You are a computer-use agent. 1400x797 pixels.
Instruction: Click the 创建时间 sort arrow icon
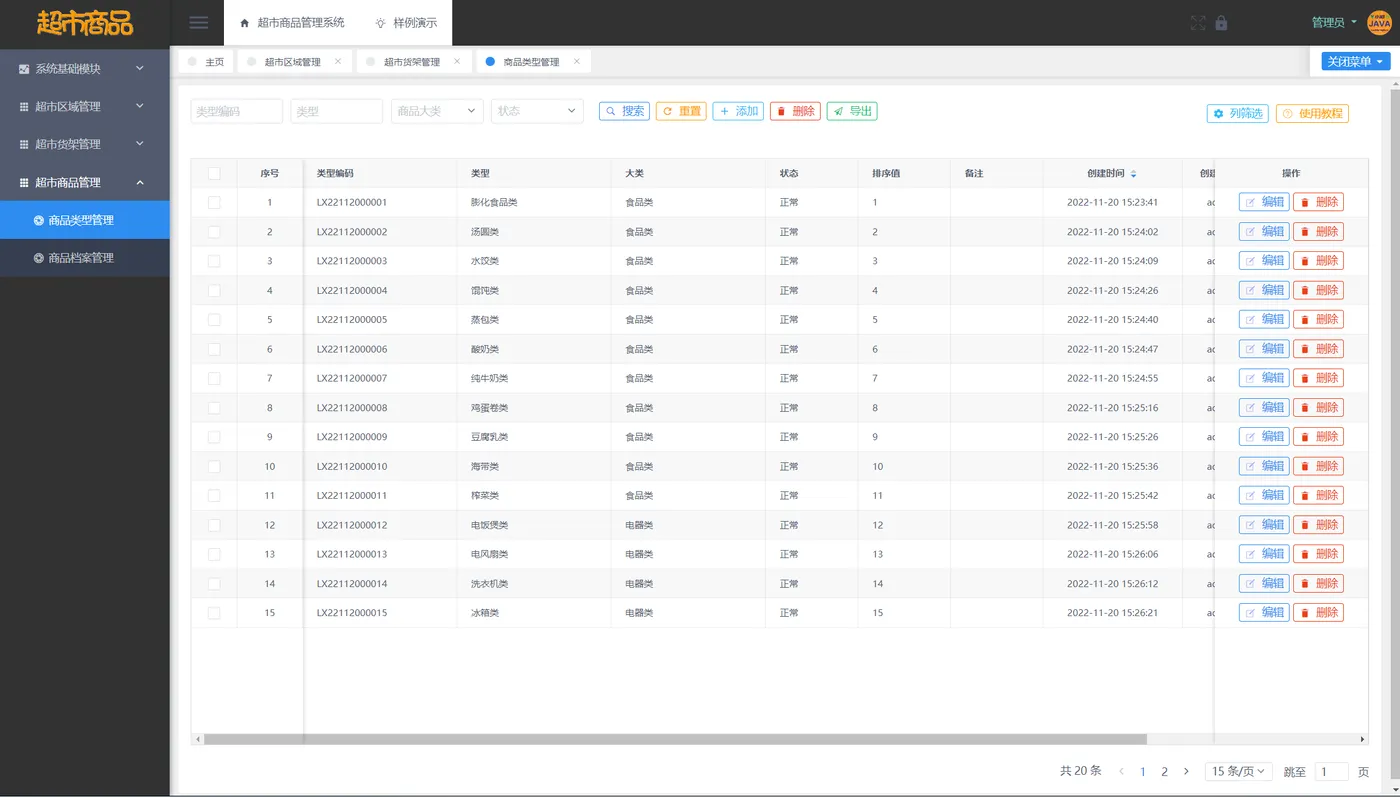pyautogui.click(x=1133, y=174)
